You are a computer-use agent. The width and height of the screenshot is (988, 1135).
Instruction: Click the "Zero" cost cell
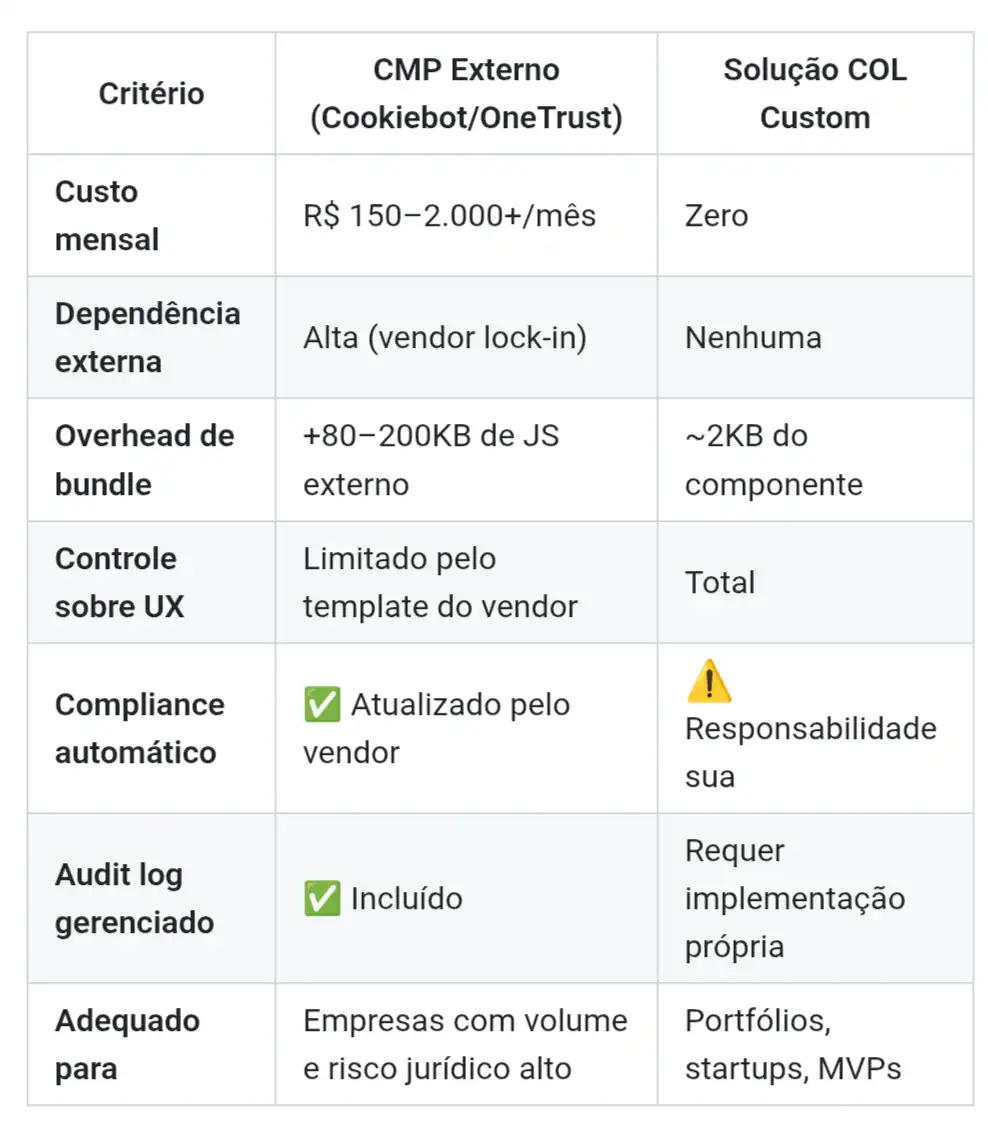pos(716,216)
